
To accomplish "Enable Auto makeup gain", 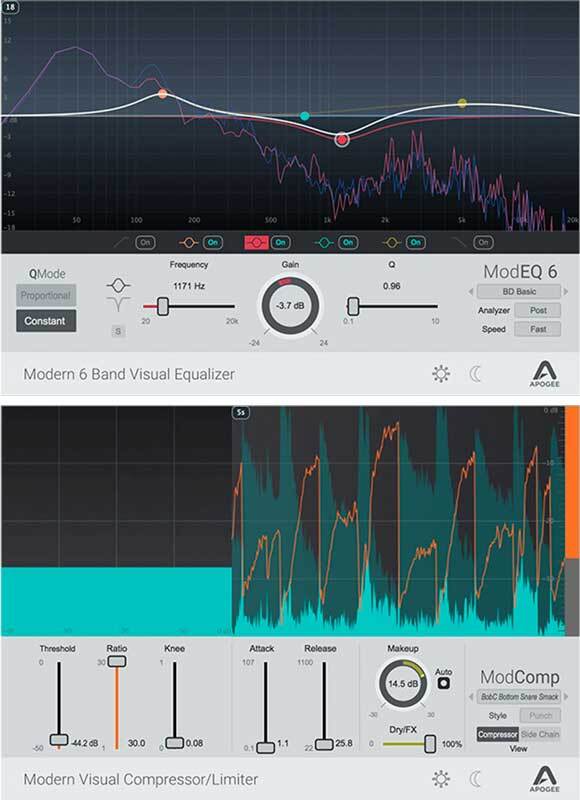I will tap(444, 683).
